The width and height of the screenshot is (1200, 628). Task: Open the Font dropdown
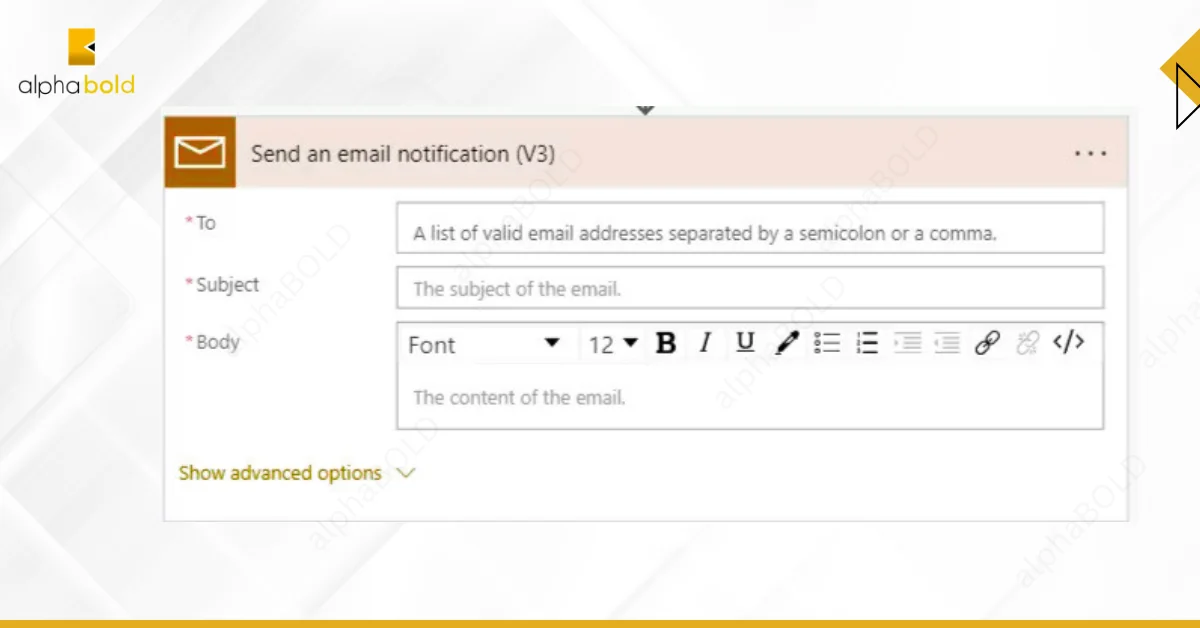point(484,344)
